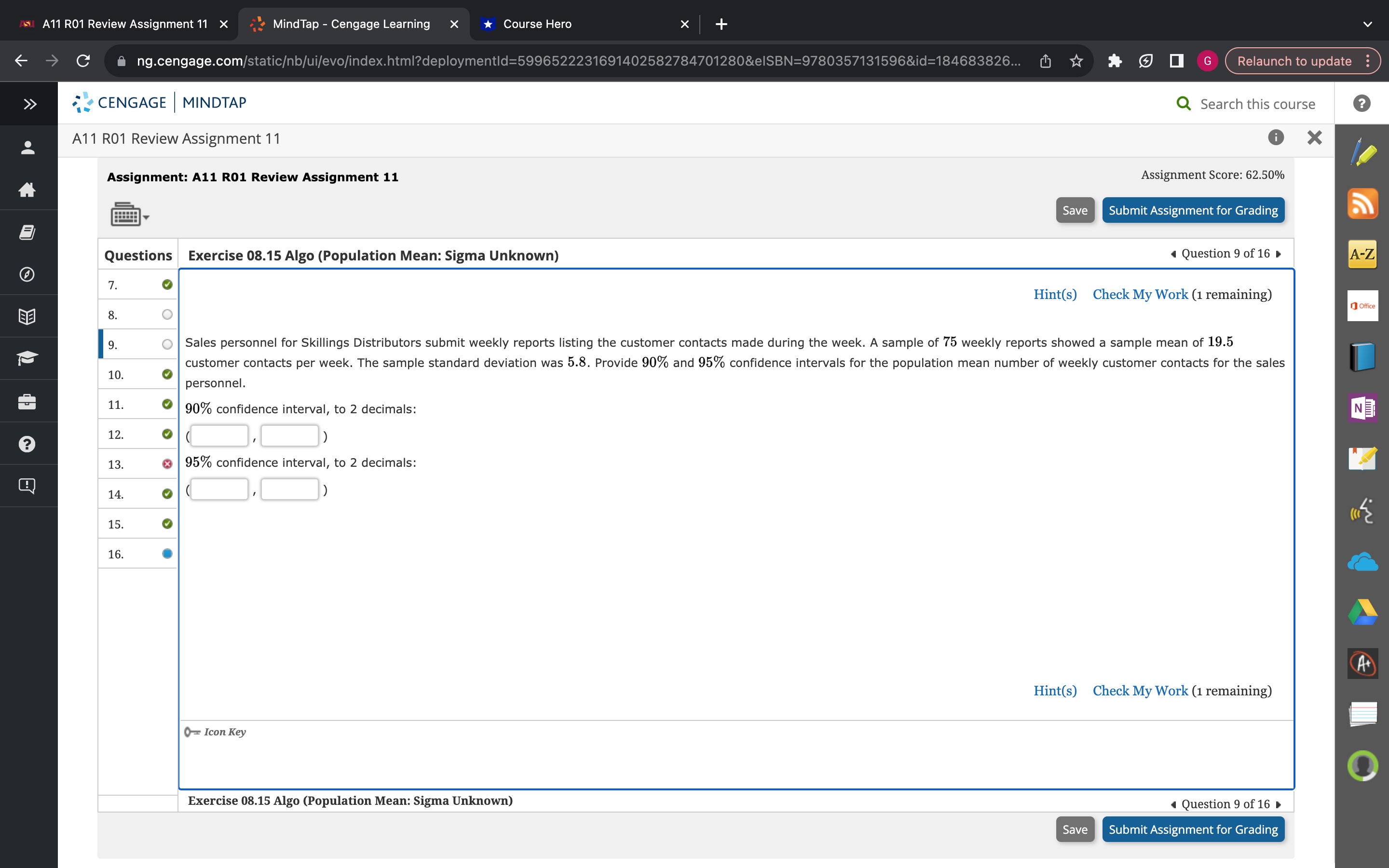Viewport: 1389px width, 868px height.
Task: Open OneDrive from the sidebar
Action: click(x=1362, y=561)
